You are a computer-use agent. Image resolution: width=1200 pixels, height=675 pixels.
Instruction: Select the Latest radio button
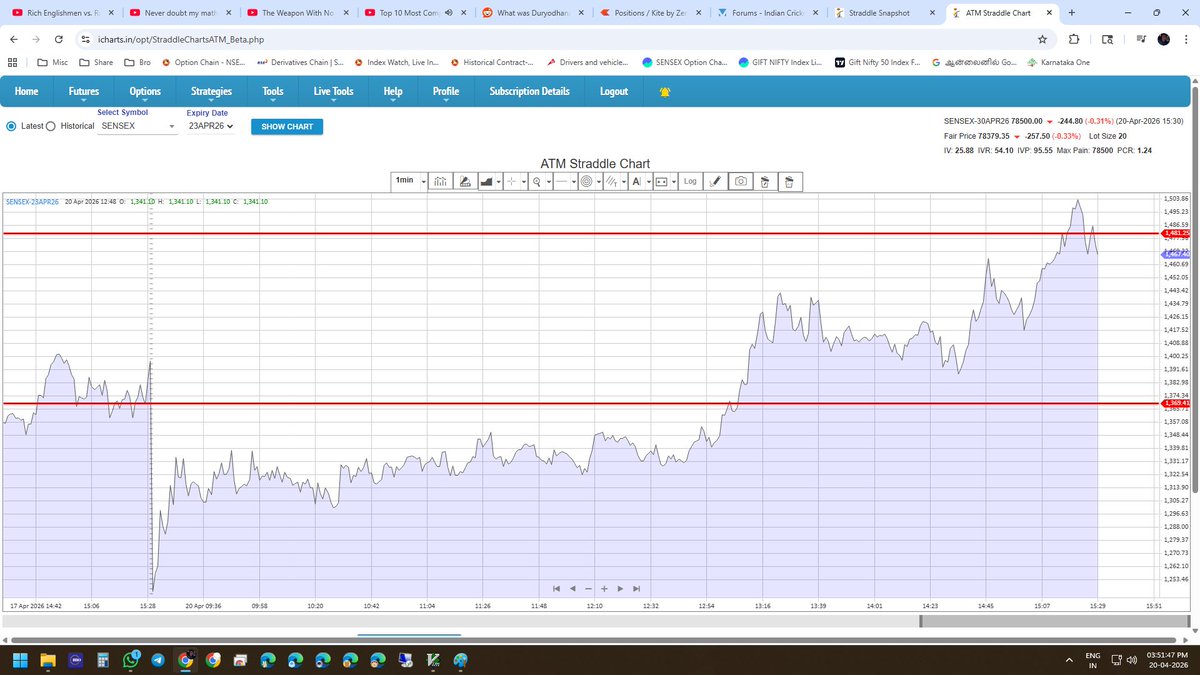(x=12, y=126)
